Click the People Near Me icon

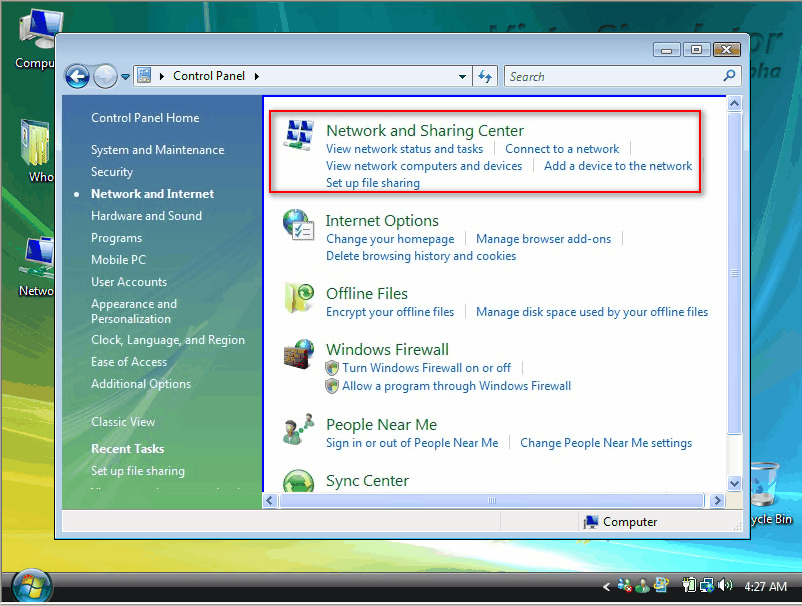pyautogui.click(x=298, y=428)
